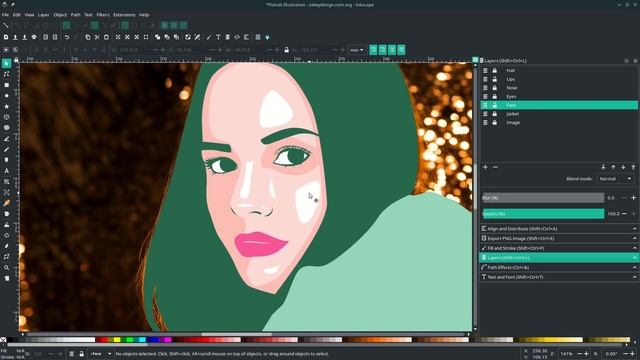Click the Opacity (%) slider bar
The image size is (640, 360).
point(543,214)
